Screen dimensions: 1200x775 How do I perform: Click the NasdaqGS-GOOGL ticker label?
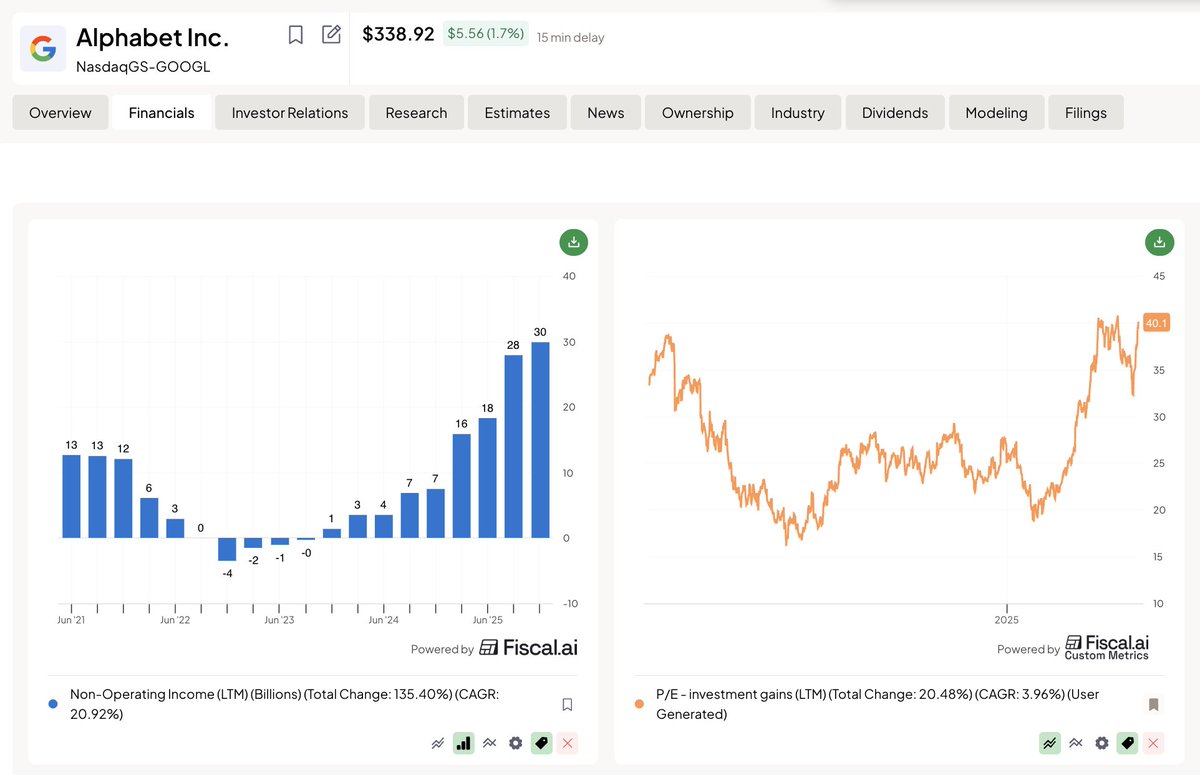pyautogui.click(x=143, y=67)
